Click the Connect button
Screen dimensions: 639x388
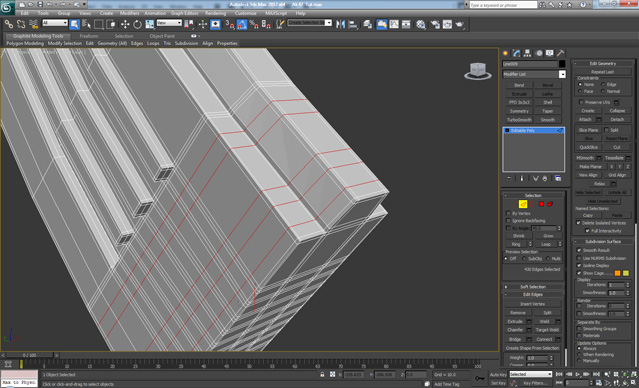point(544,340)
